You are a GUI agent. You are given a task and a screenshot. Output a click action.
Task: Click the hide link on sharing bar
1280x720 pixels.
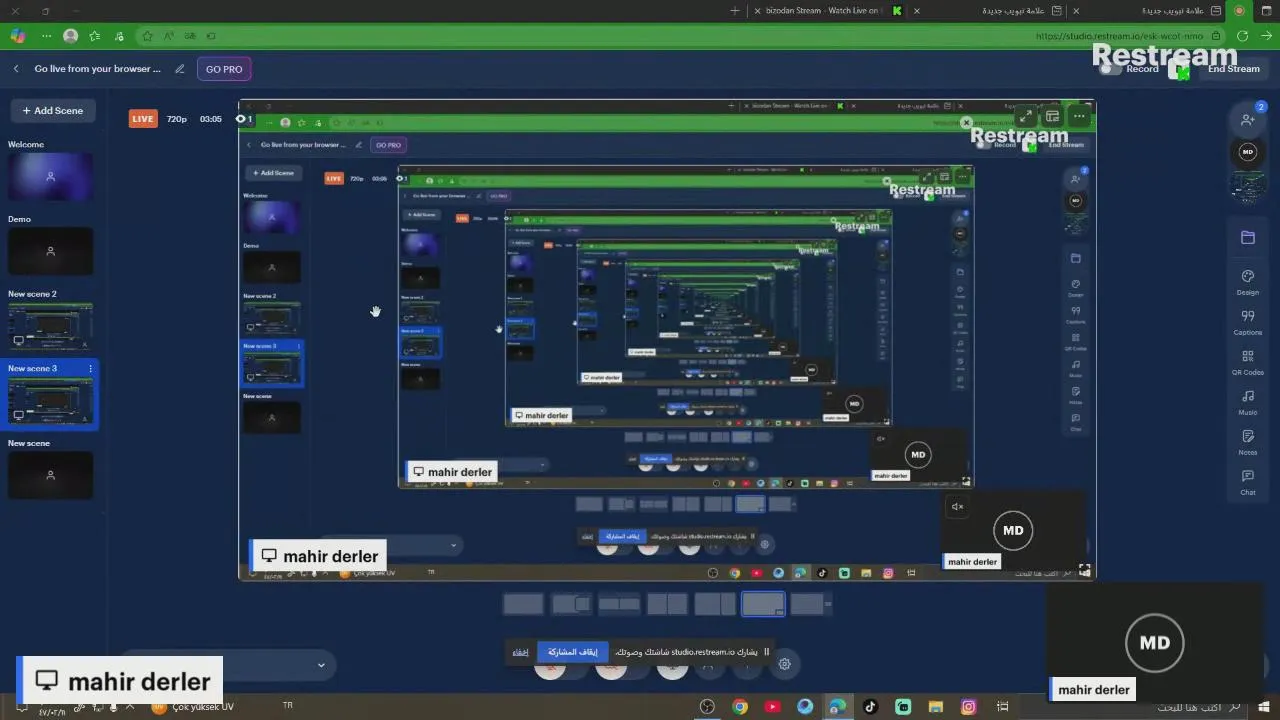pos(520,652)
